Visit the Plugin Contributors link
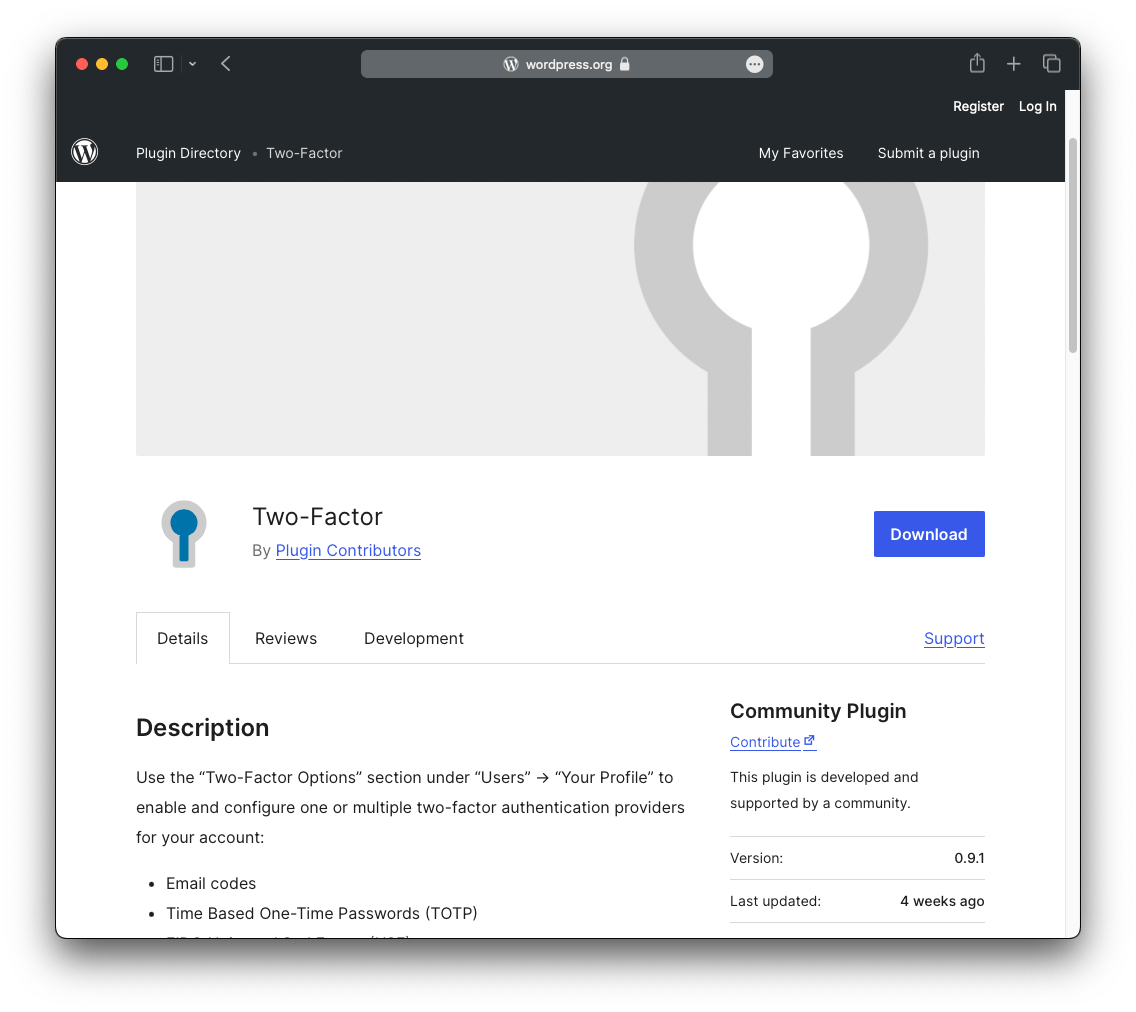 pyautogui.click(x=348, y=550)
